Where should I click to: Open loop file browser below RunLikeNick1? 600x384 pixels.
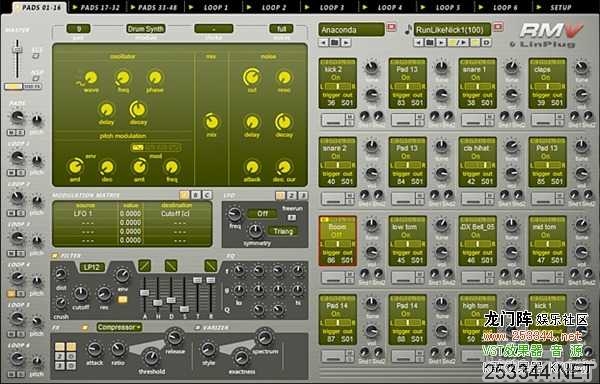pos(430,42)
